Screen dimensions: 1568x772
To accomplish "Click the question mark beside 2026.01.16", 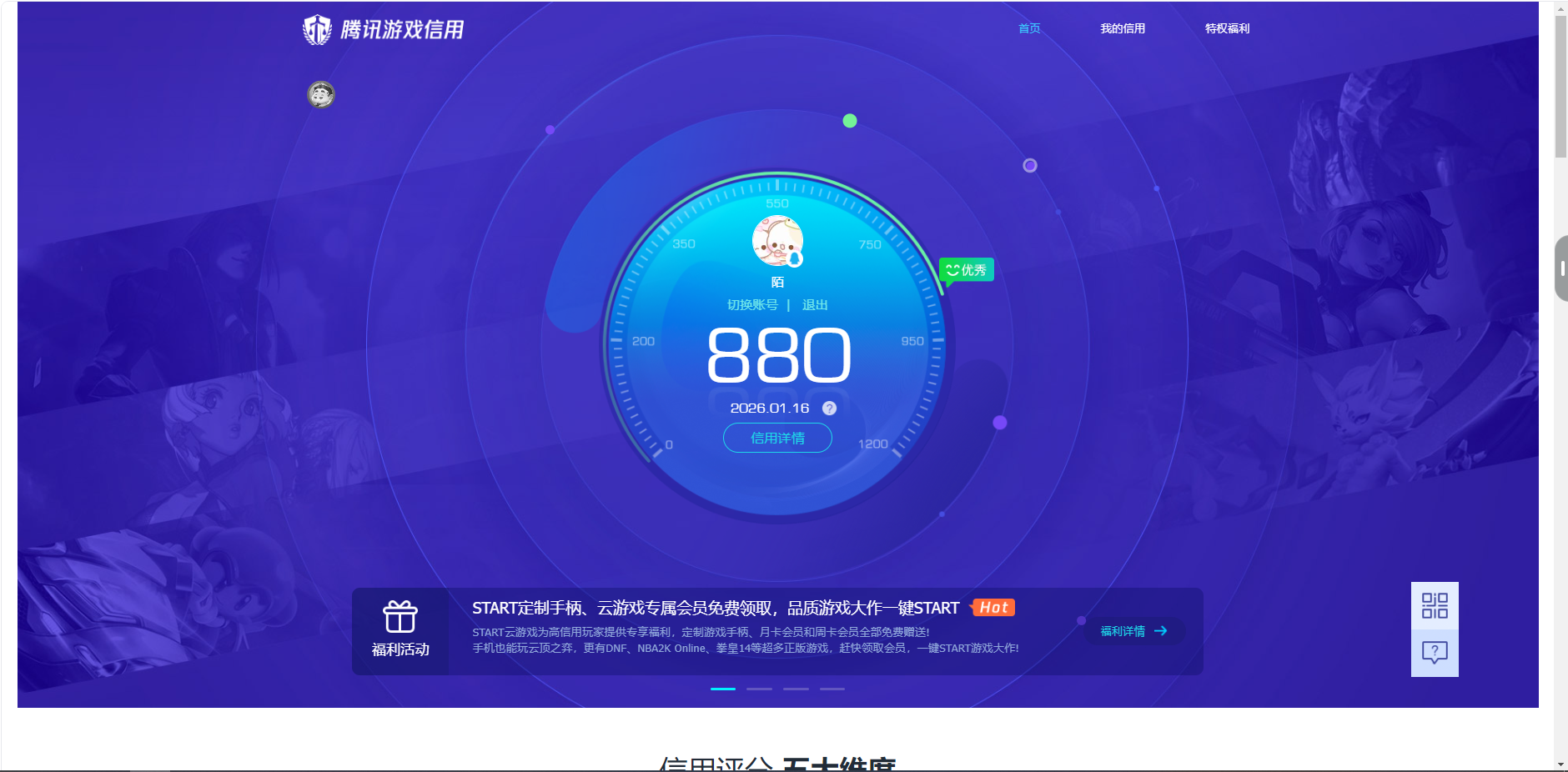I will 829,409.
